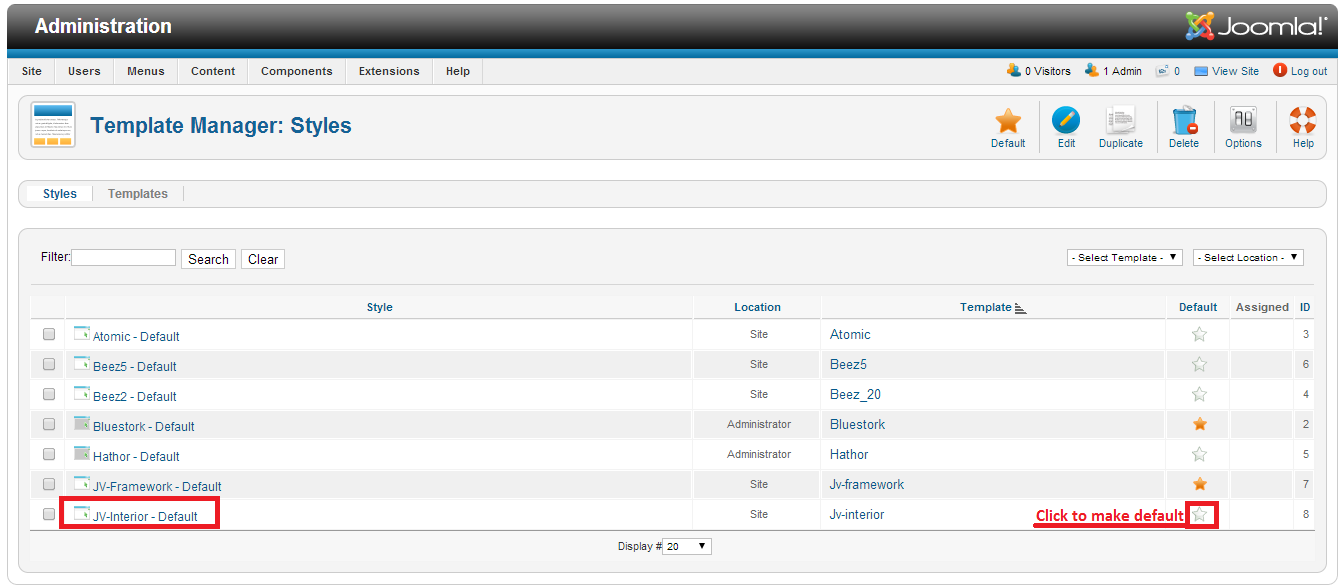Make JV-Interior default via its star
Viewport: 1344px width, 588px height.
point(1200,514)
